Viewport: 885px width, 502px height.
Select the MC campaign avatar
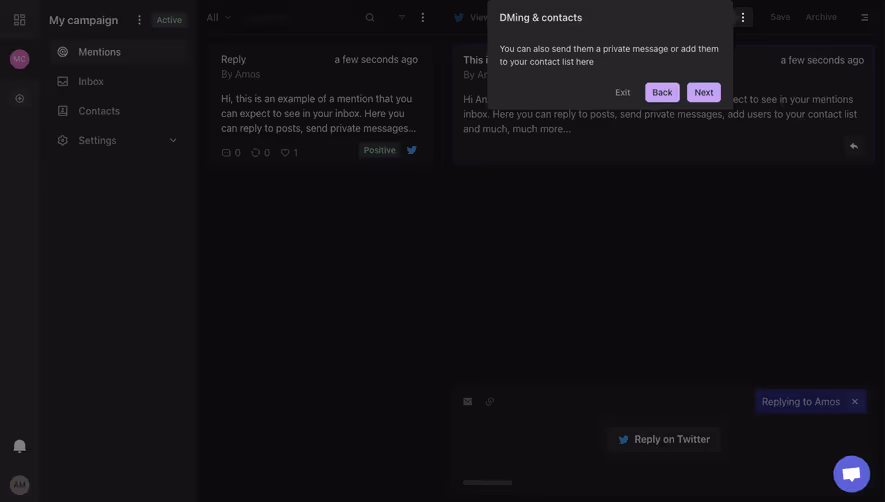(19, 59)
